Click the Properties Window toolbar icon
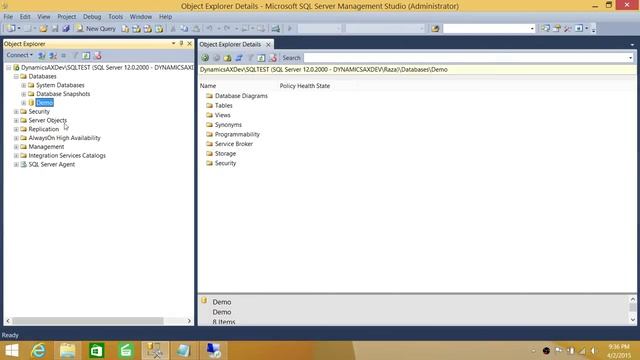 point(557,29)
